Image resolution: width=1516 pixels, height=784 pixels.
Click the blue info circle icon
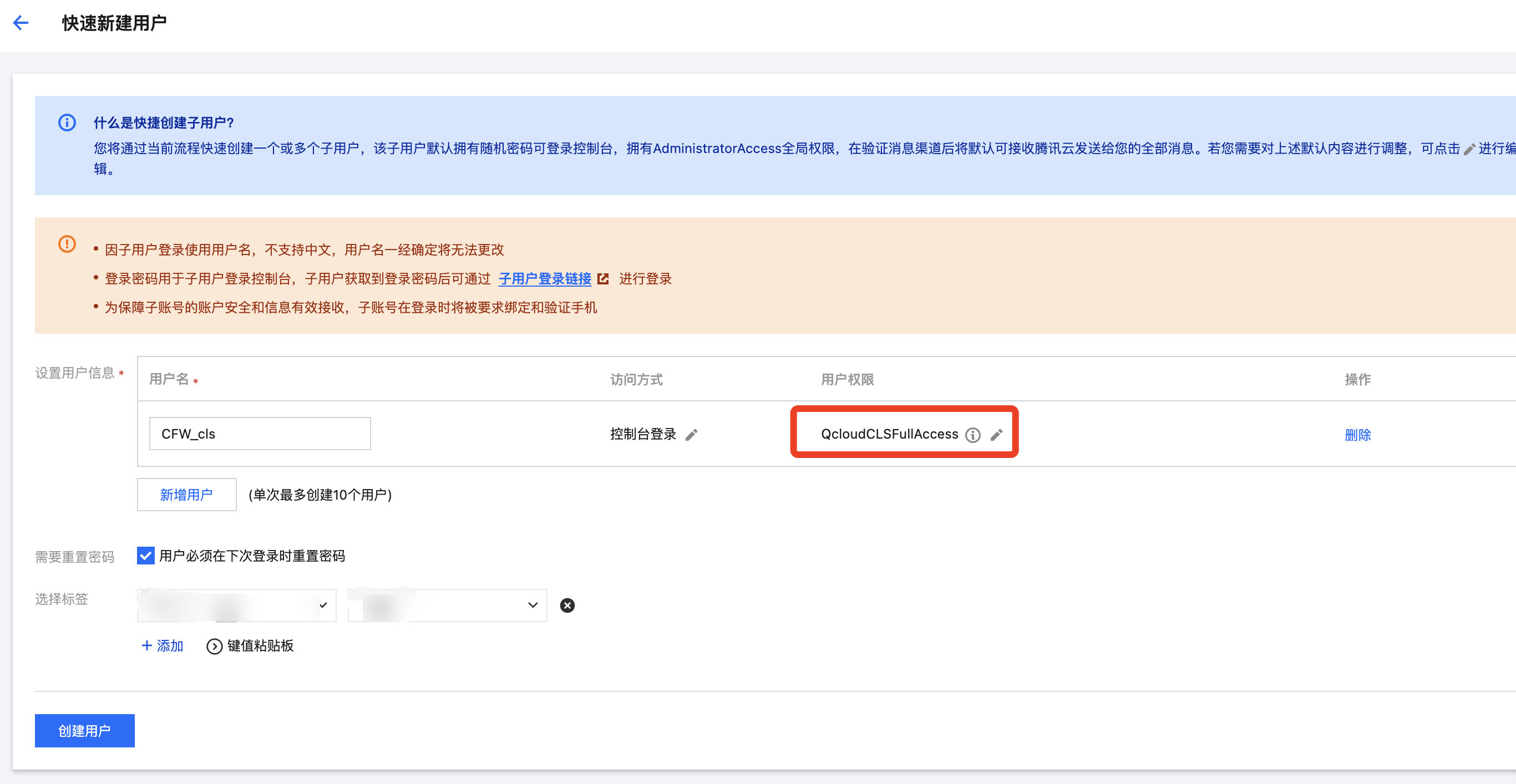(x=67, y=123)
